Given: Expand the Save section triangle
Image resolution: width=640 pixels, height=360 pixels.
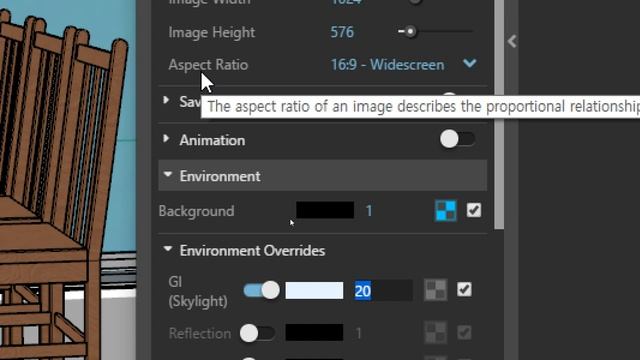Looking at the screenshot, I should pyautogui.click(x=166, y=100).
